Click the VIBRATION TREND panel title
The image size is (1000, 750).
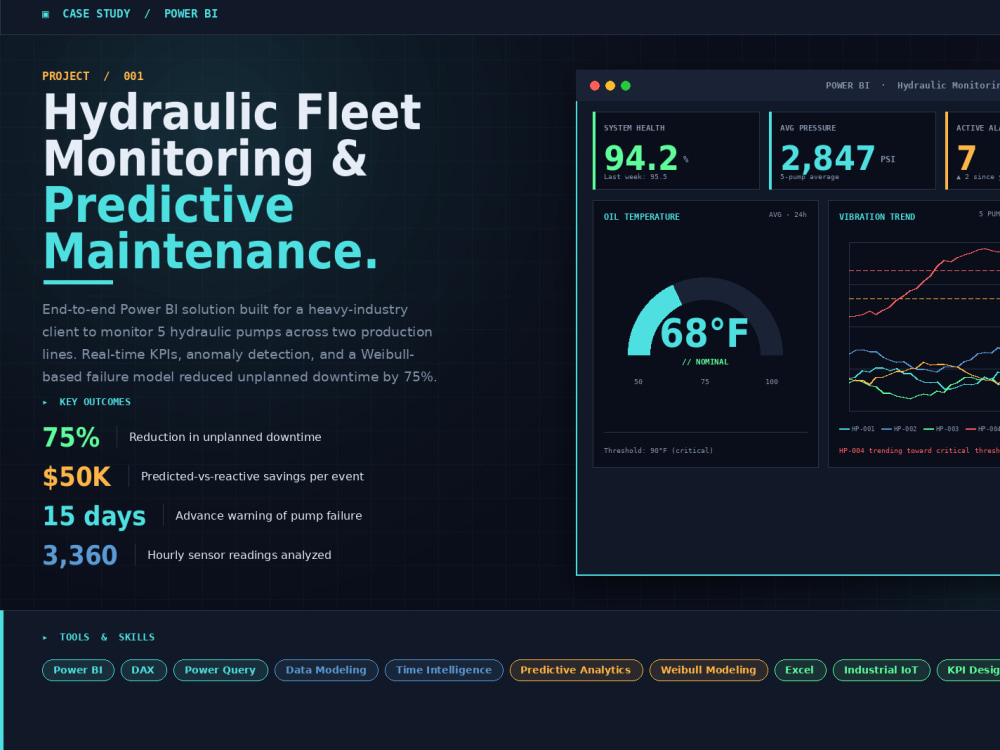[x=877, y=217]
